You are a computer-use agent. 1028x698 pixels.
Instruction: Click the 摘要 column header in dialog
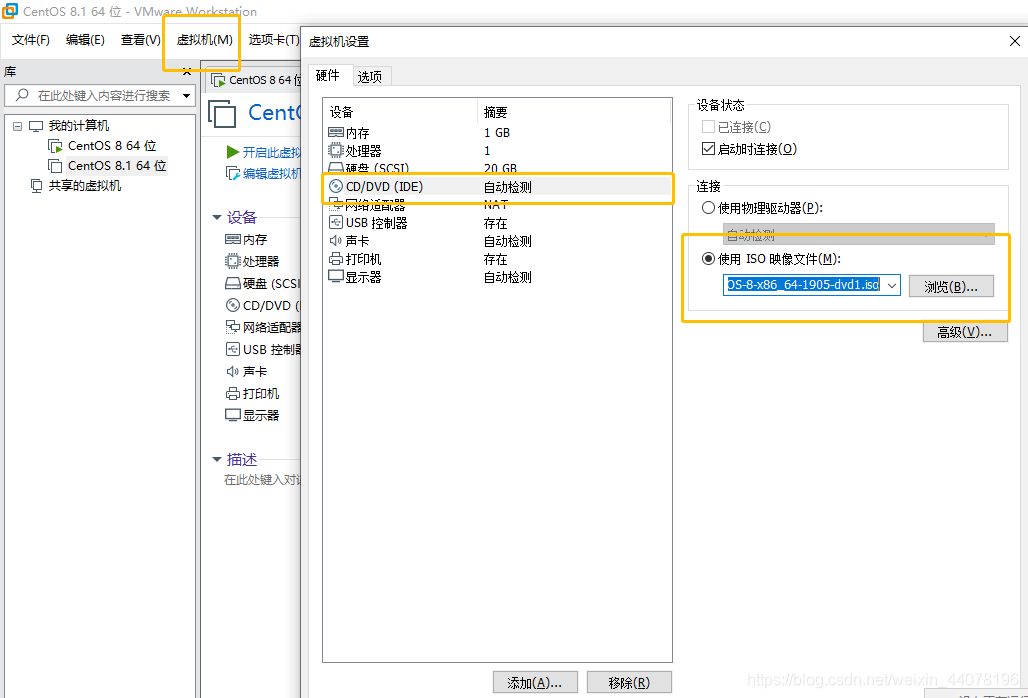click(574, 112)
